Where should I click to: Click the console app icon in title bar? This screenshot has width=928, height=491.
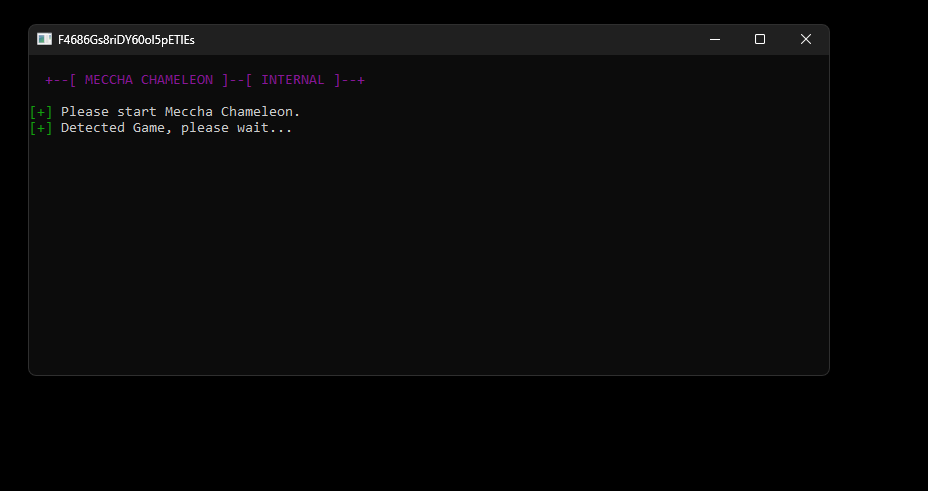click(x=44, y=39)
